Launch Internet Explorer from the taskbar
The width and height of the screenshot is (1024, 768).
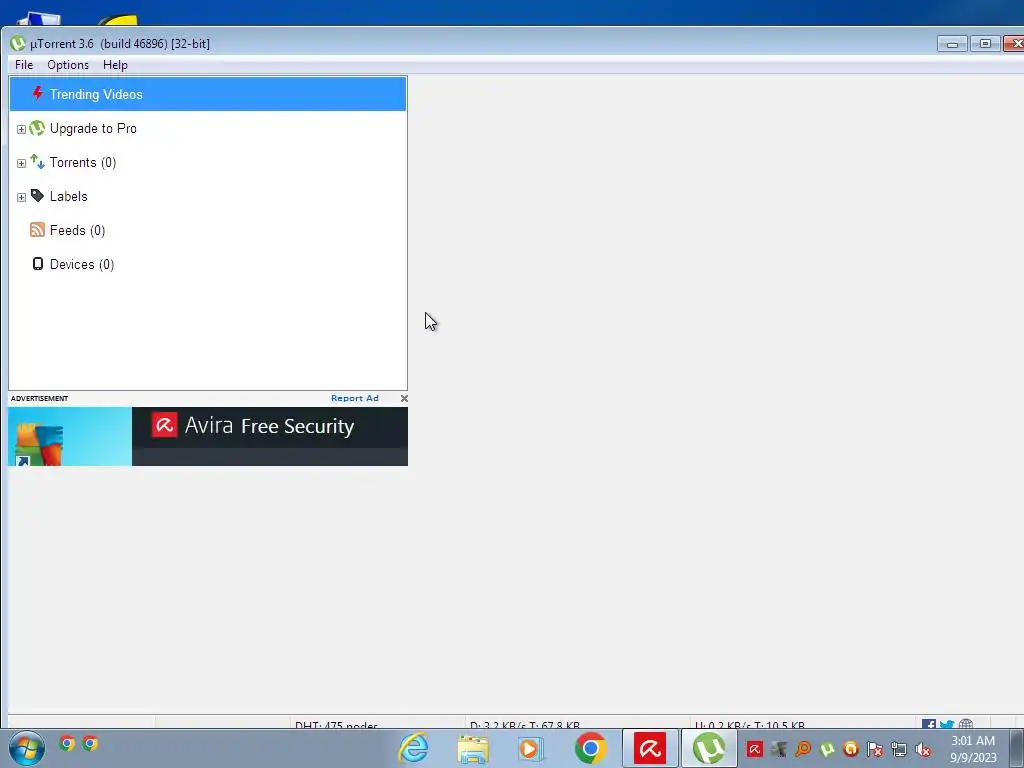[x=413, y=748]
